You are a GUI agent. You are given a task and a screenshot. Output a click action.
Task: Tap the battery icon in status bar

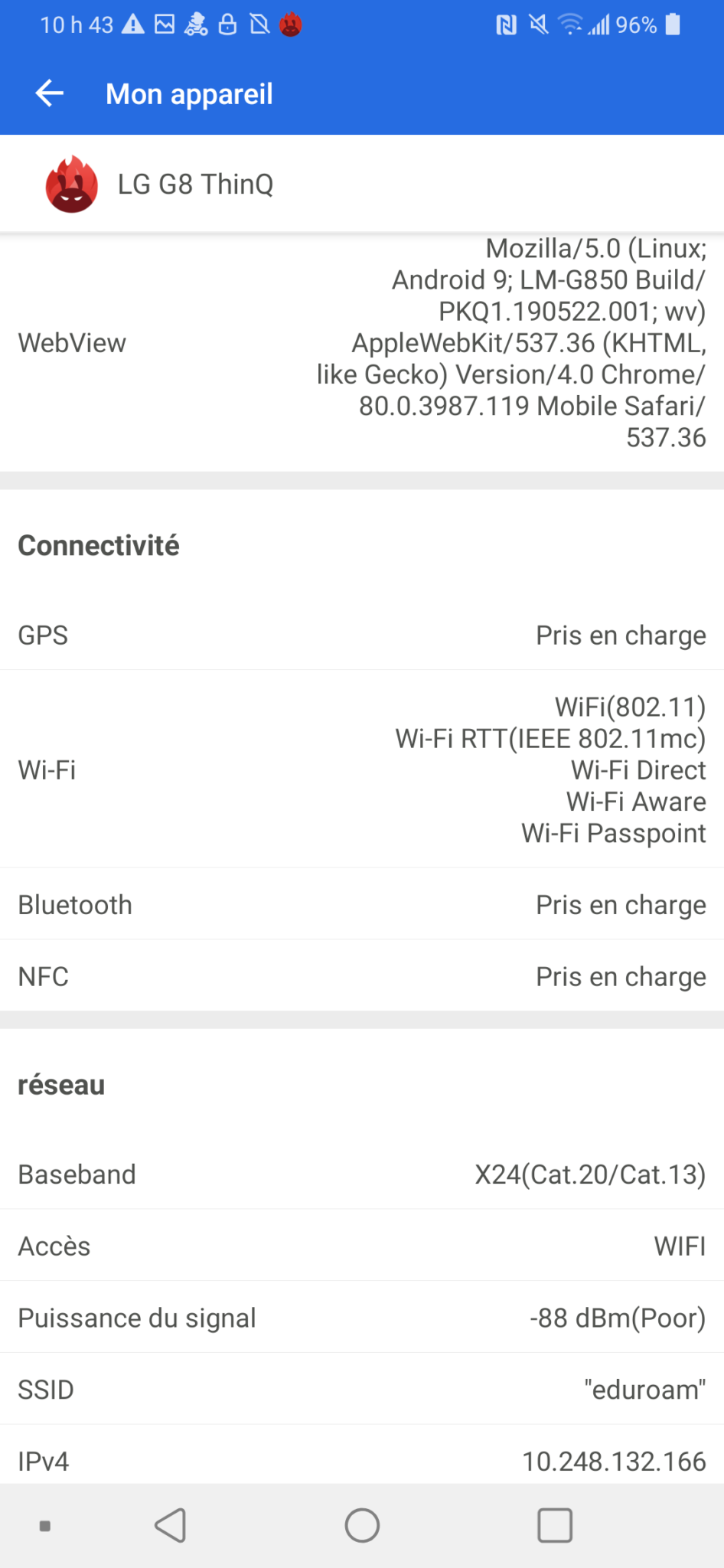(673, 24)
